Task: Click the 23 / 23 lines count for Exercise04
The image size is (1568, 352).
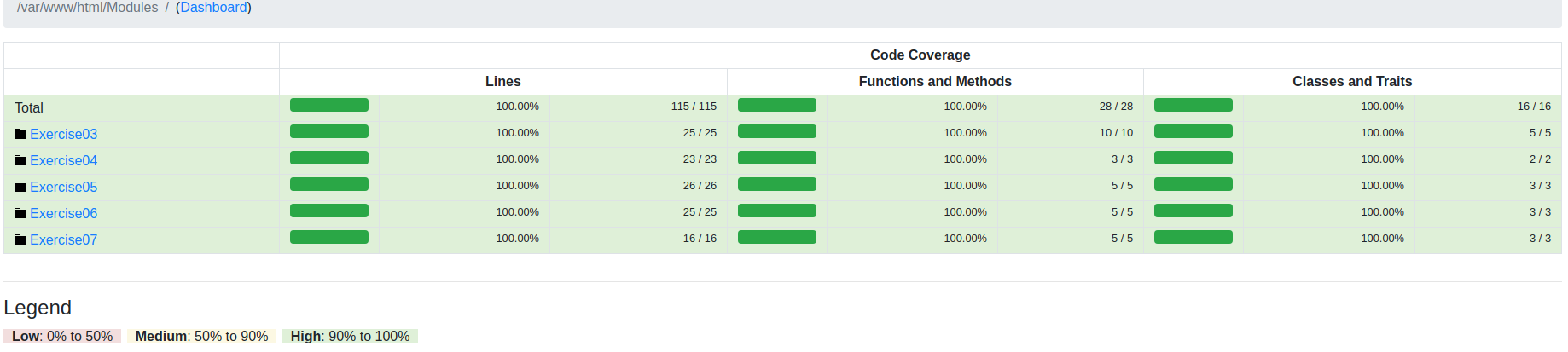Action: [700, 159]
